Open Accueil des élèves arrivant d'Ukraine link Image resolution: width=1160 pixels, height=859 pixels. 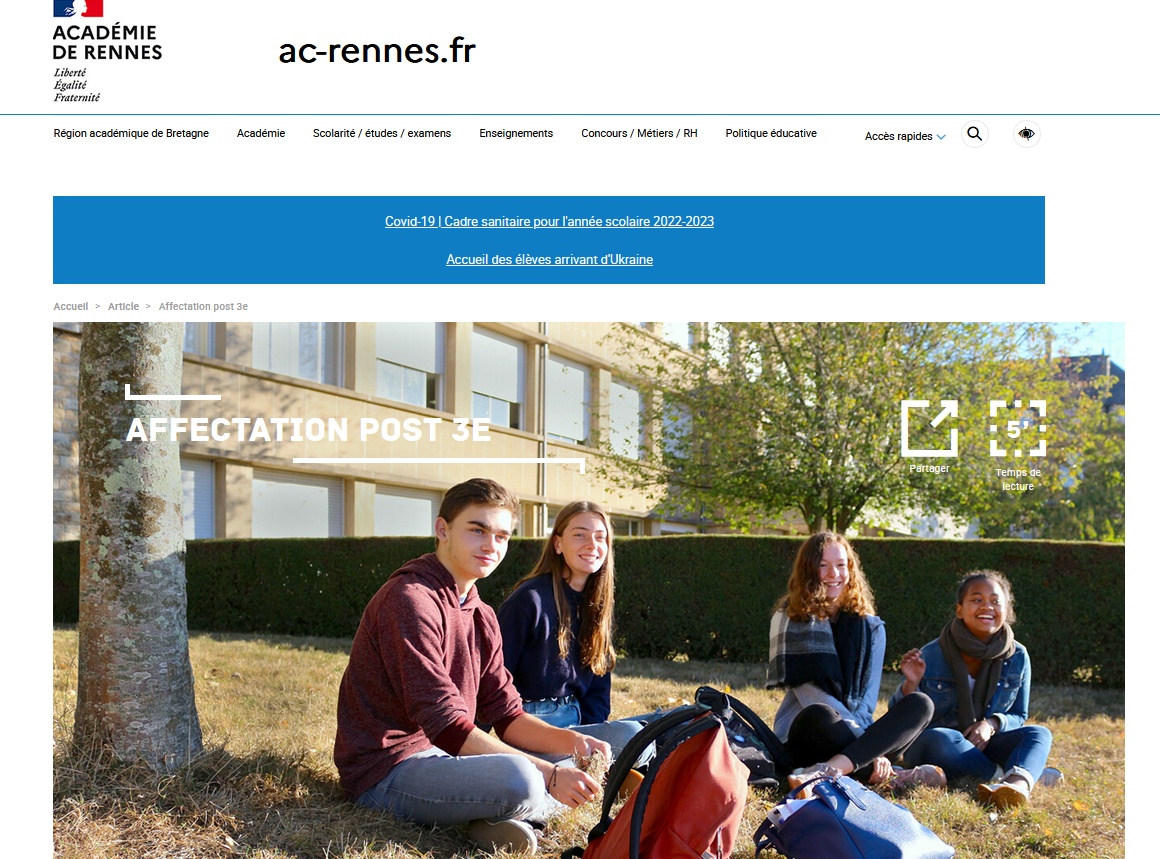pos(549,260)
